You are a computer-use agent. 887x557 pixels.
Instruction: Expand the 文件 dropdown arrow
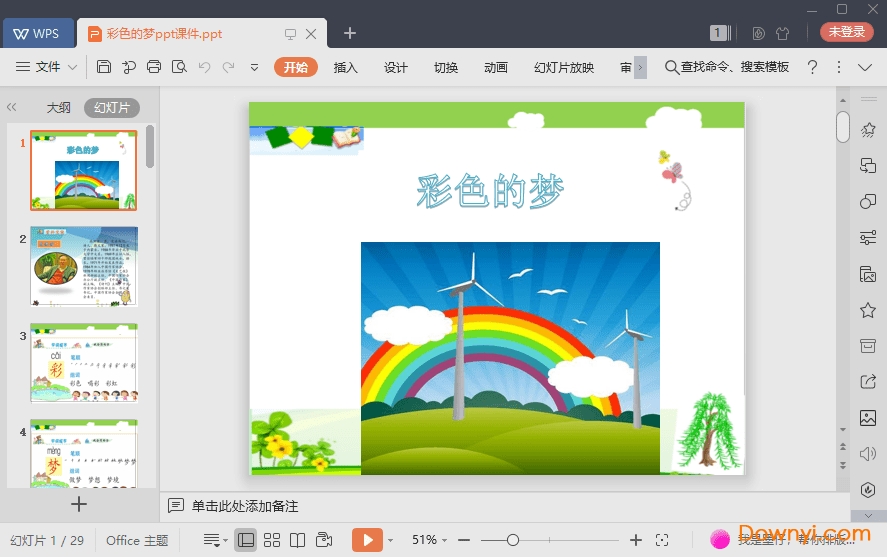(72, 67)
